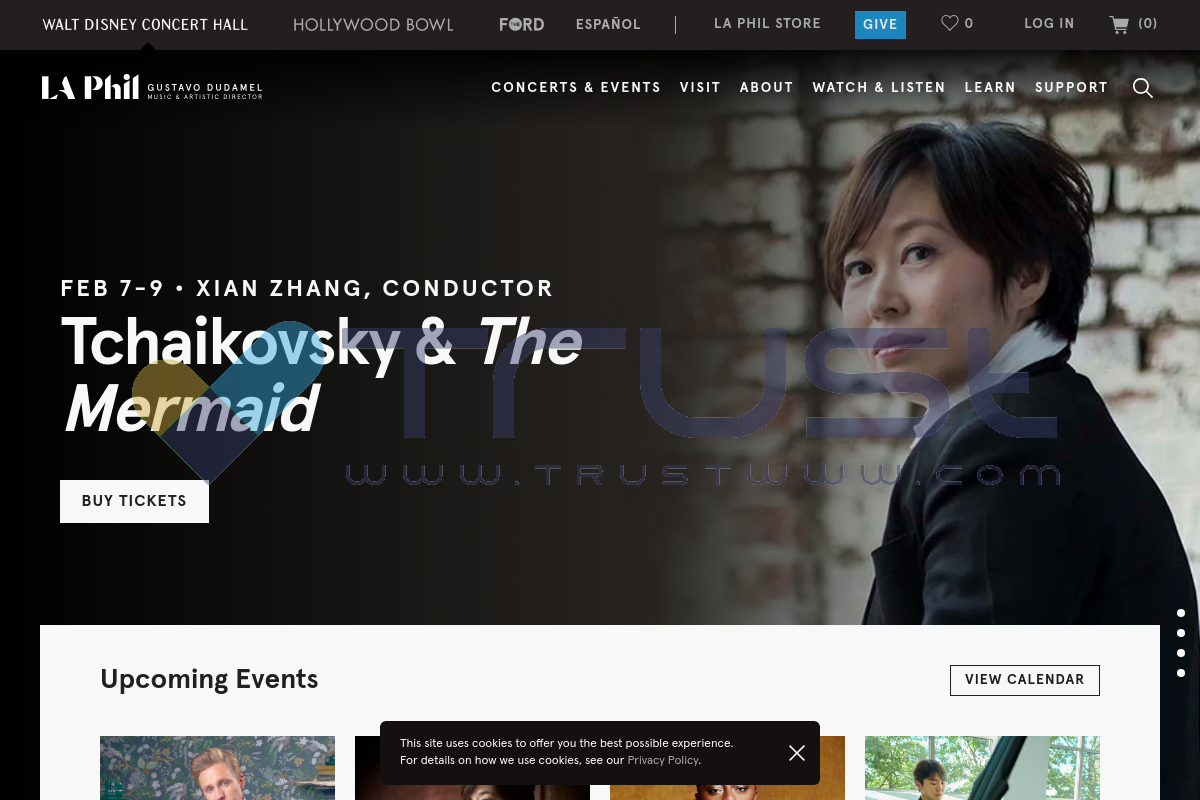Expand the Watch & Listen menu
The image size is (1200, 800).
(x=879, y=88)
